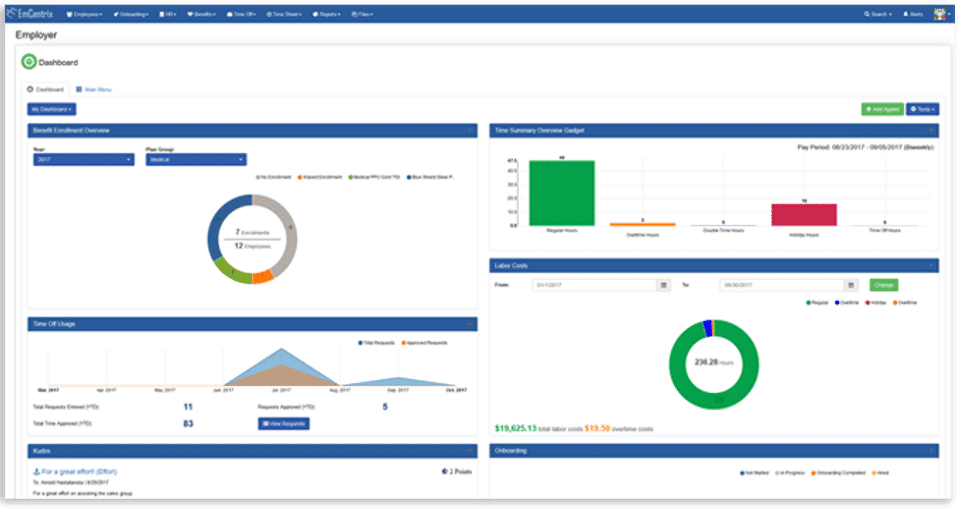Open Time Summary Overview Gadget options
This screenshot has width=960, height=525.
931,130
